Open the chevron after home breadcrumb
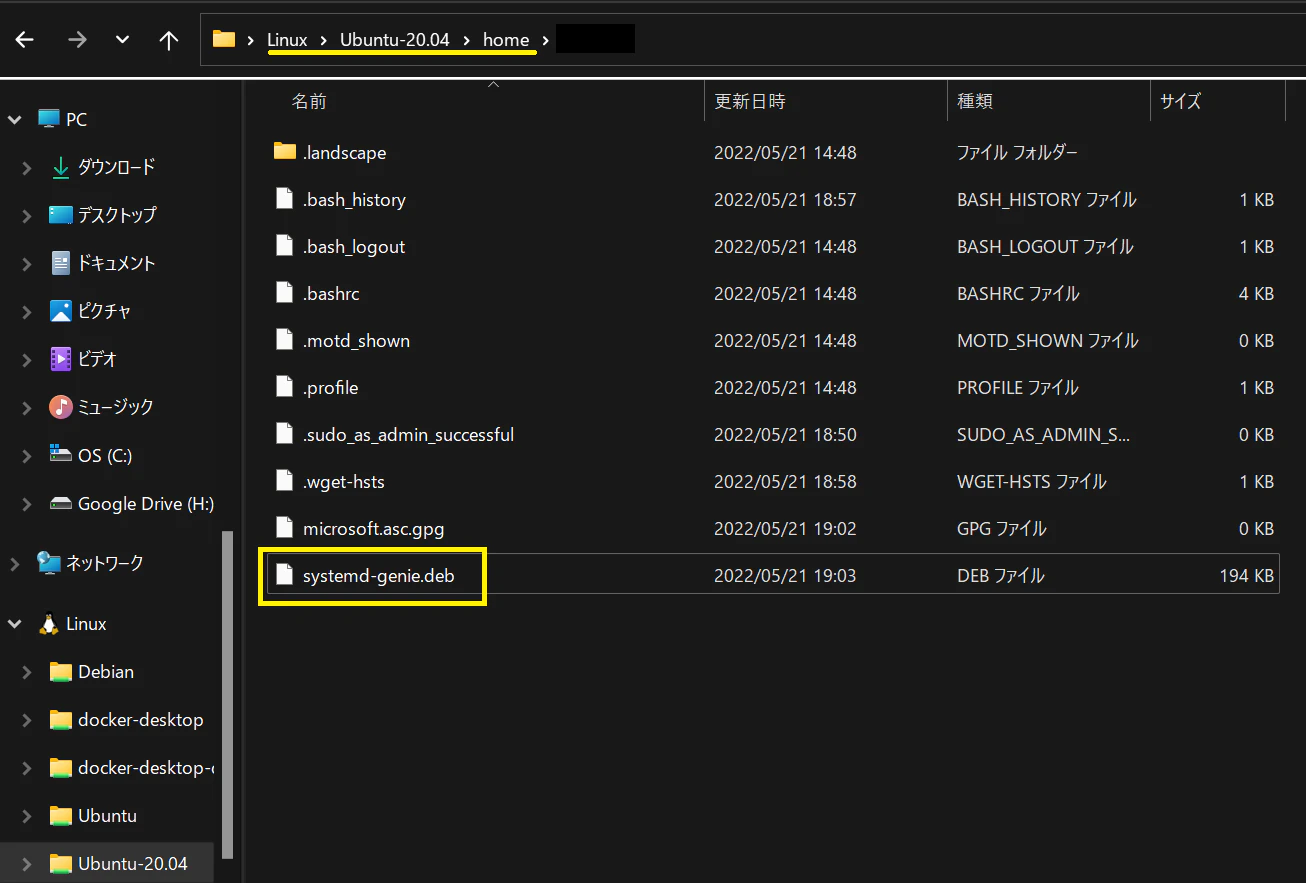Screen dimensions: 1306x883 pos(546,40)
